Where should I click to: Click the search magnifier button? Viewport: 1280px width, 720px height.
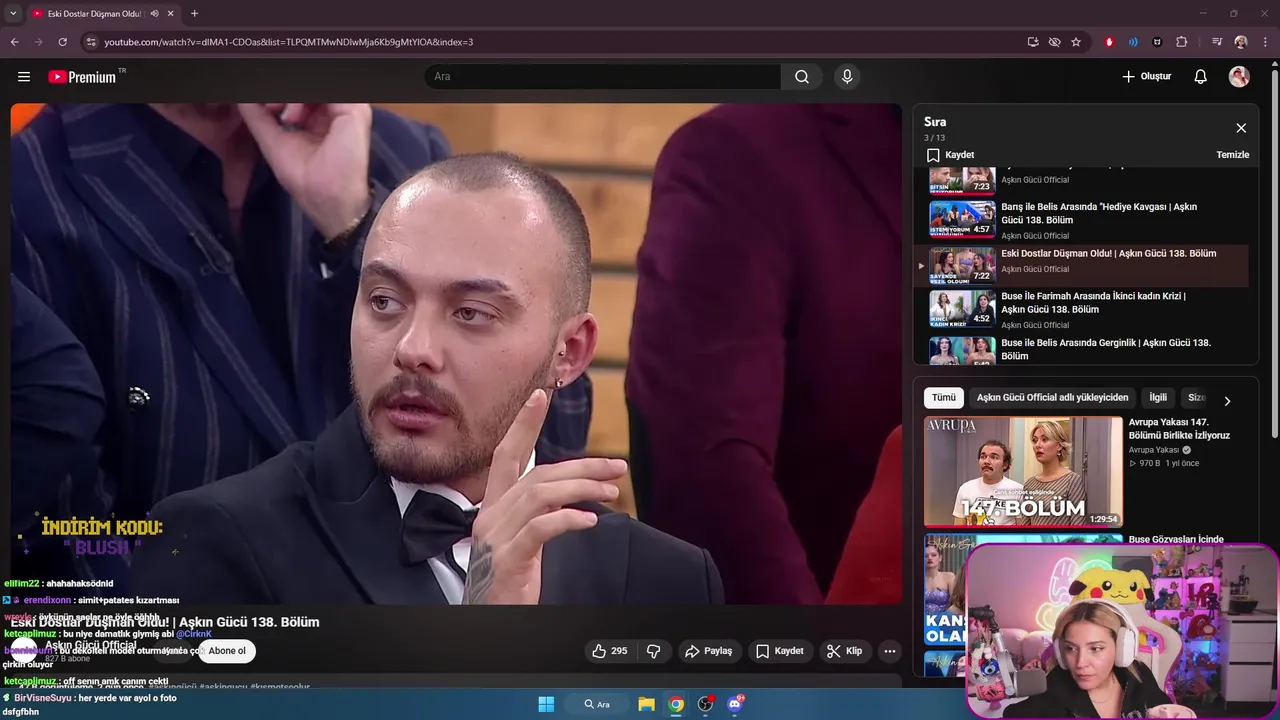point(802,77)
